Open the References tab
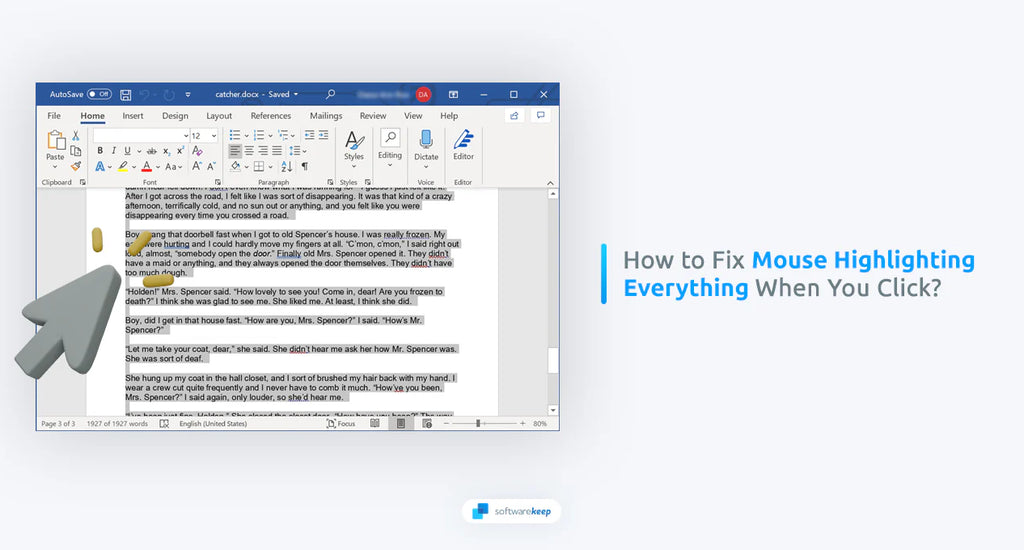 tap(271, 116)
